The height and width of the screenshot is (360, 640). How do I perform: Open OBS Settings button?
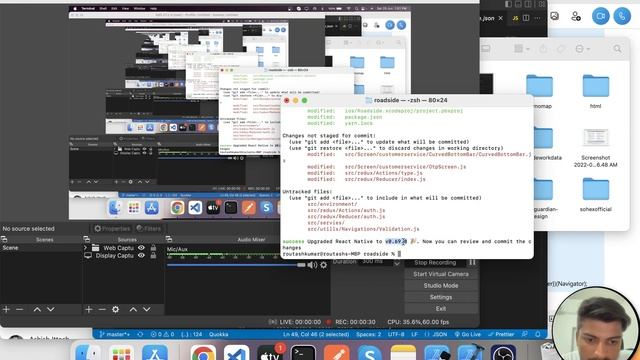(441, 297)
